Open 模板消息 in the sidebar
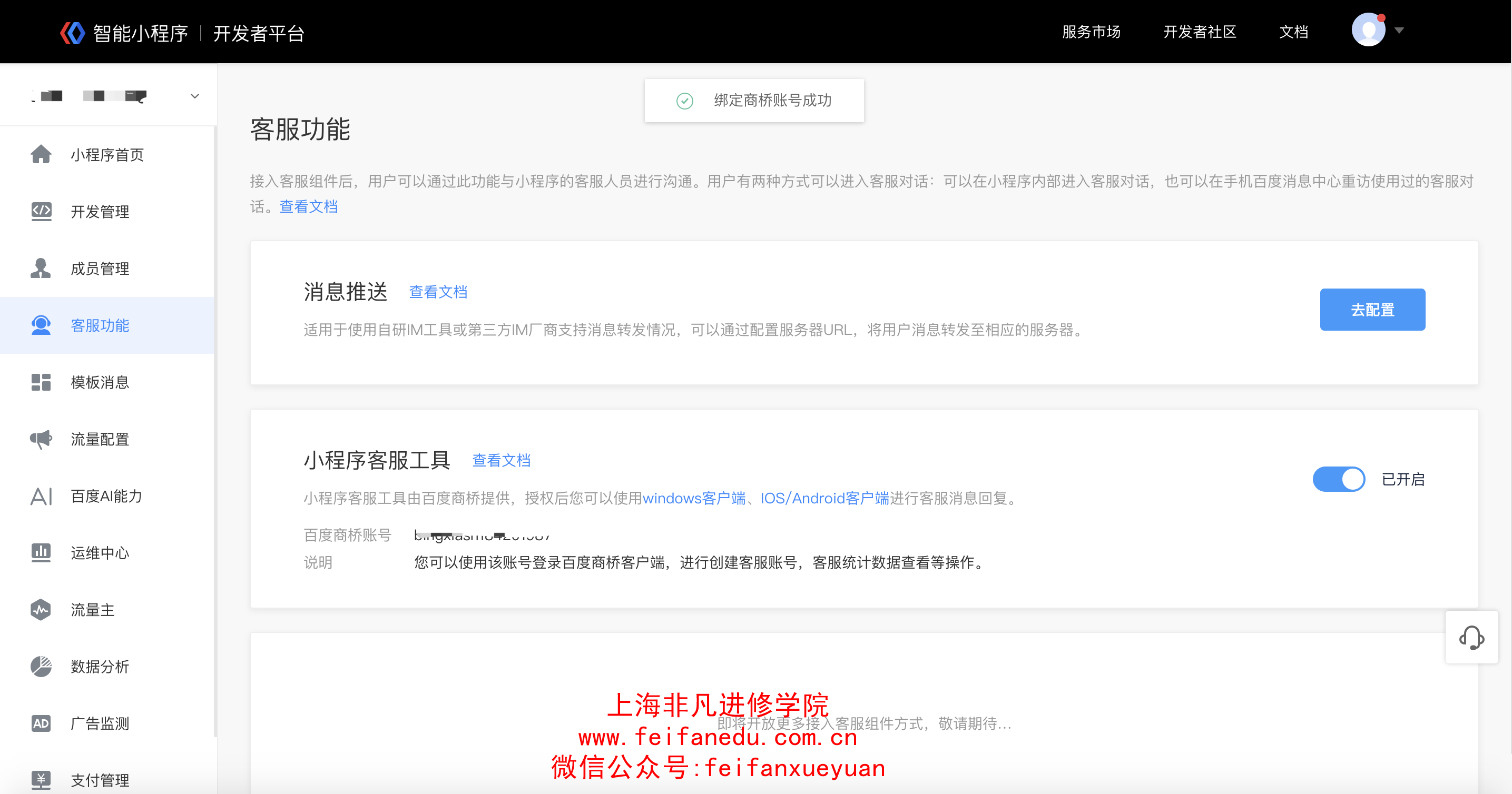 point(107,382)
